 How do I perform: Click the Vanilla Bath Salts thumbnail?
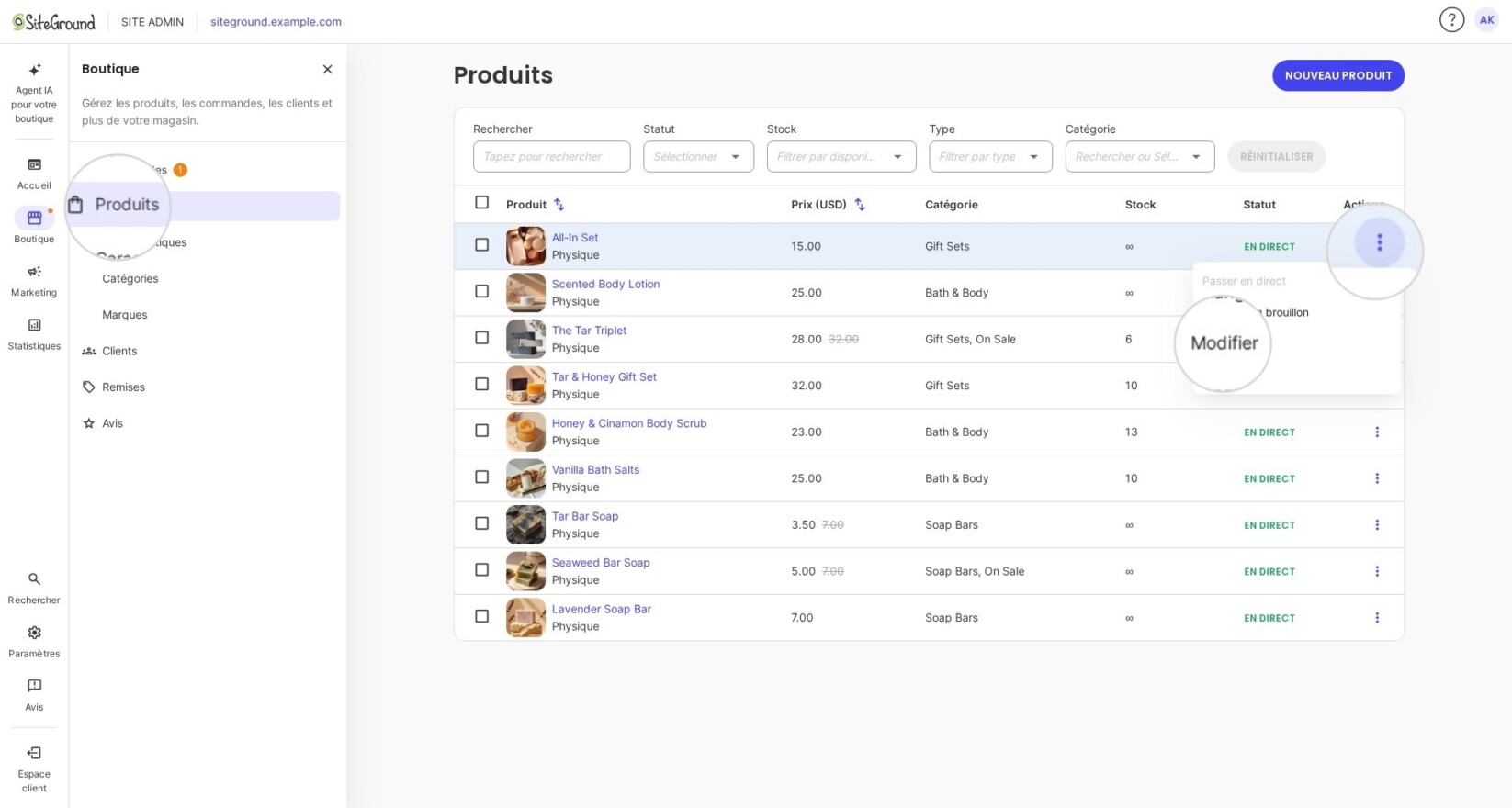525,478
